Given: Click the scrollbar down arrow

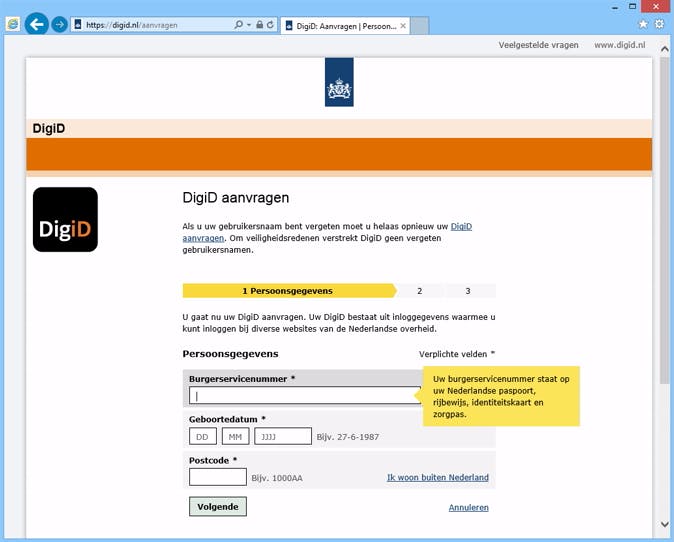Looking at the screenshot, I should pos(665,524).
